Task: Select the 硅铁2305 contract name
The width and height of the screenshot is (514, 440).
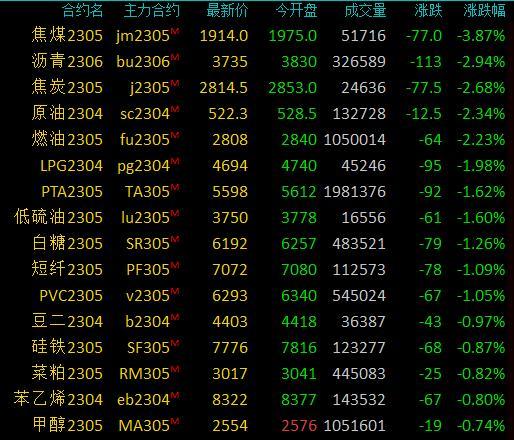Action: pyautogui.click(x=67, y=347)
